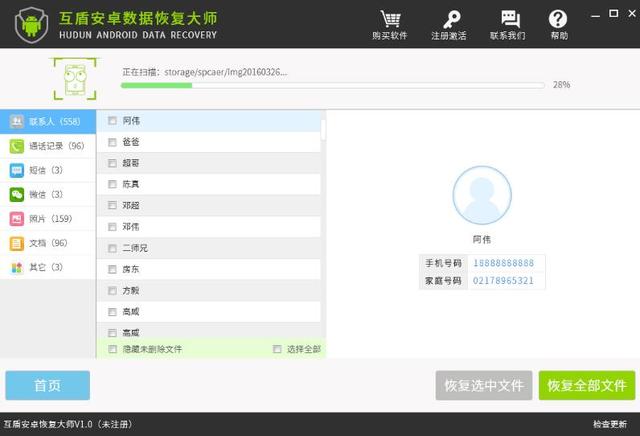The width and height of the screenshot is (640, 436).
Task: Open the 其它 (3) category label
Action: click(x=46, y=267)
